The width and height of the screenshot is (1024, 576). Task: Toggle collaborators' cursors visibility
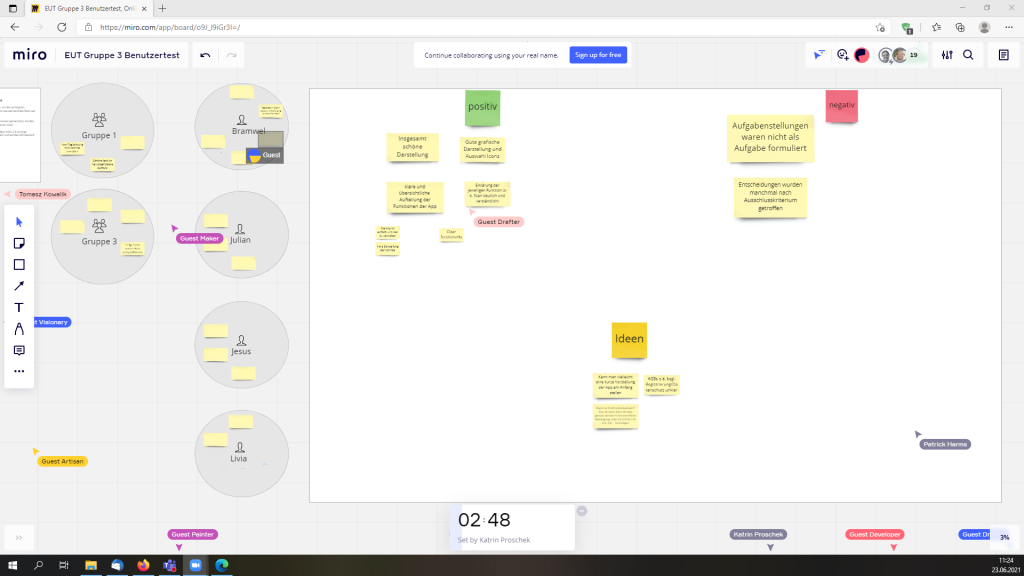(x=818, y=55)
